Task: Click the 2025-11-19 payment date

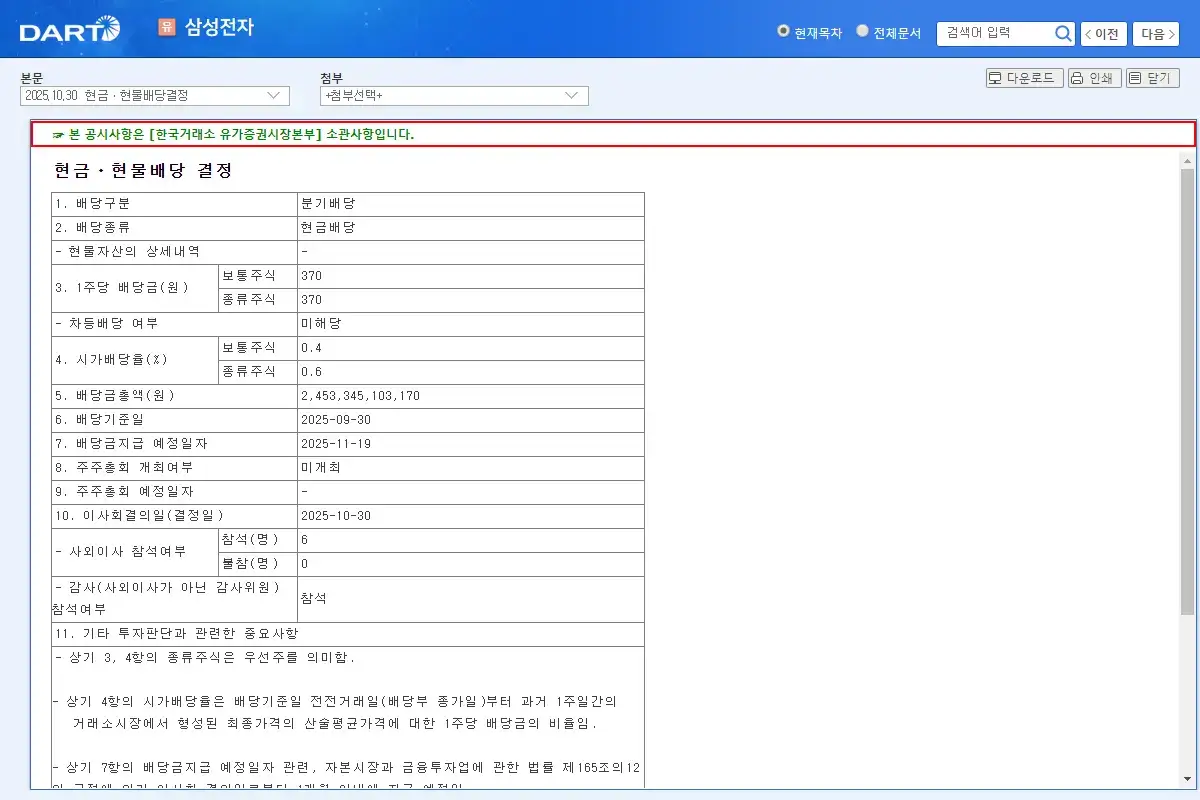Action: (336, 444)
